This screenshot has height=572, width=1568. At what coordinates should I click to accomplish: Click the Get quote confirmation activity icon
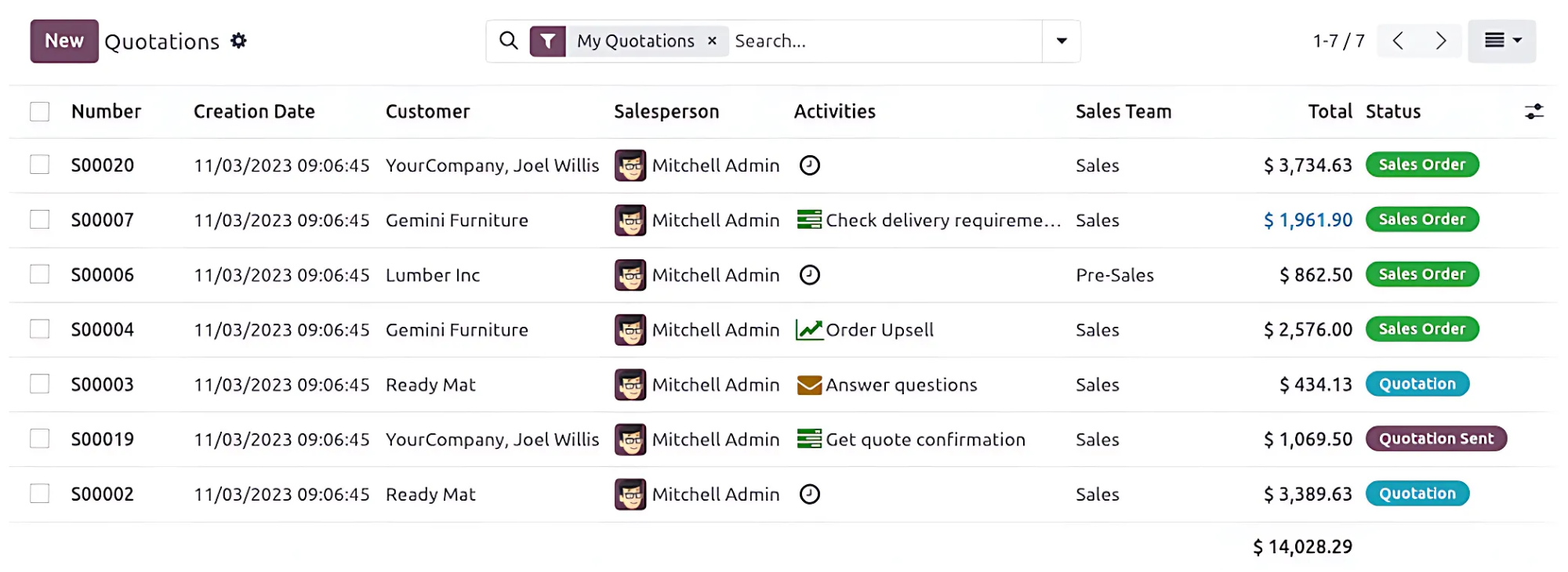click(809, 440)
